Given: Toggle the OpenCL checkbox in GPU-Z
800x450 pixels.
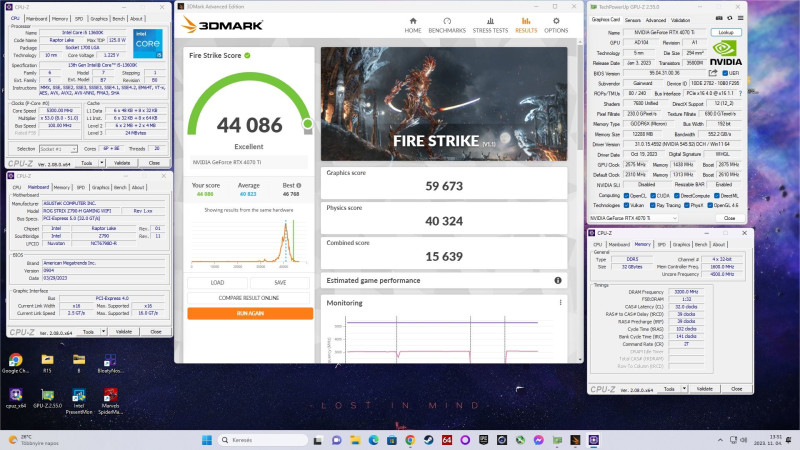Looking at the screenshot, I should 626,195.
